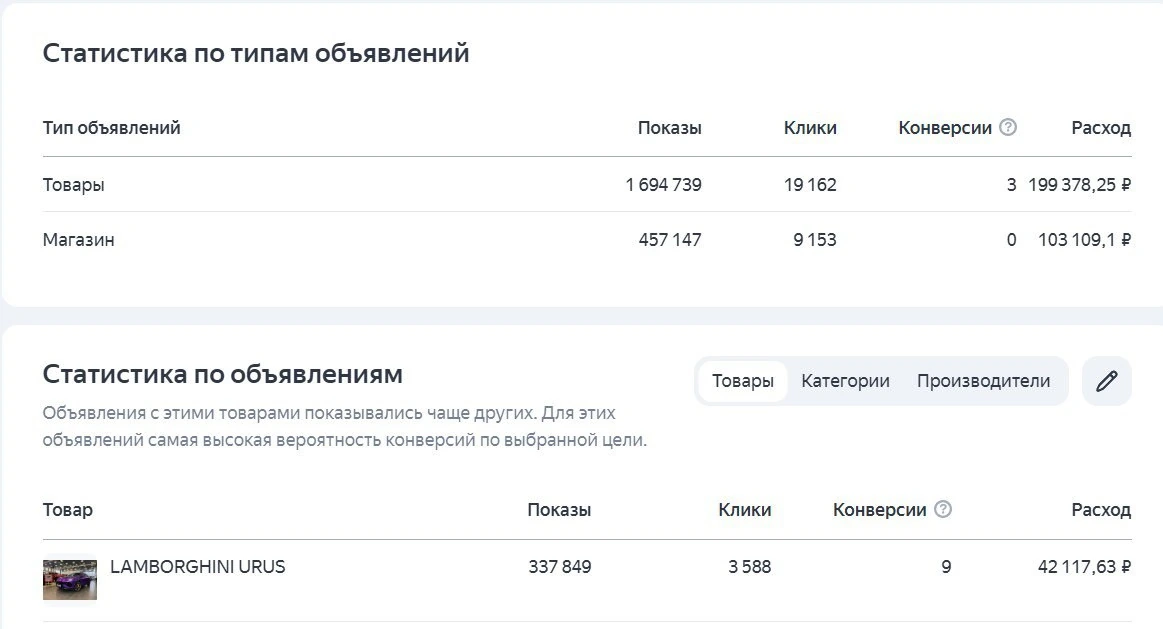
Task: Click the 199 378,25 ₽ expense value
Action: pyautogui.click(x=1079, y=185)
